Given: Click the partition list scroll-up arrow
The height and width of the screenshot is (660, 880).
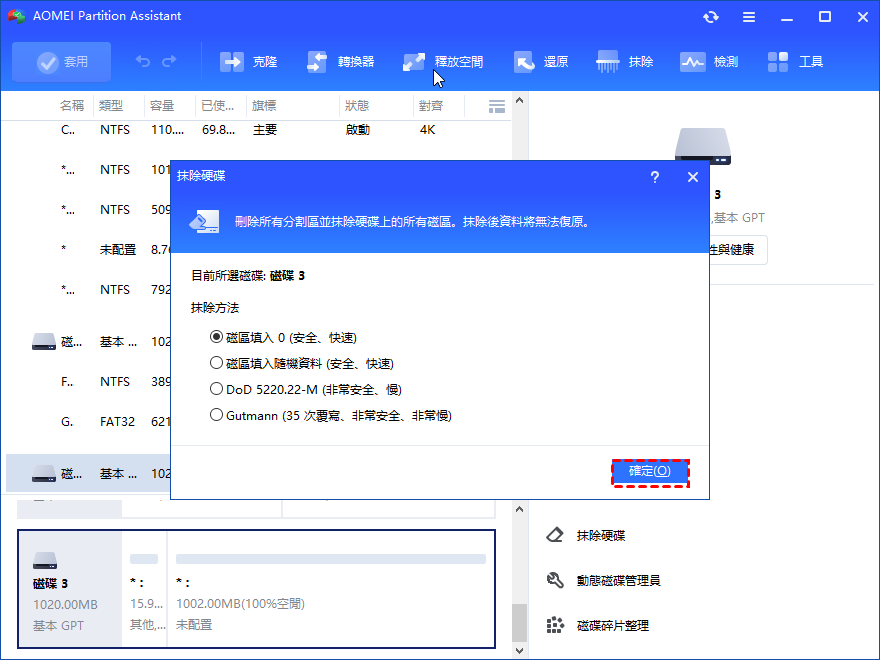Looking at the screenshot, I should [519, 100].
